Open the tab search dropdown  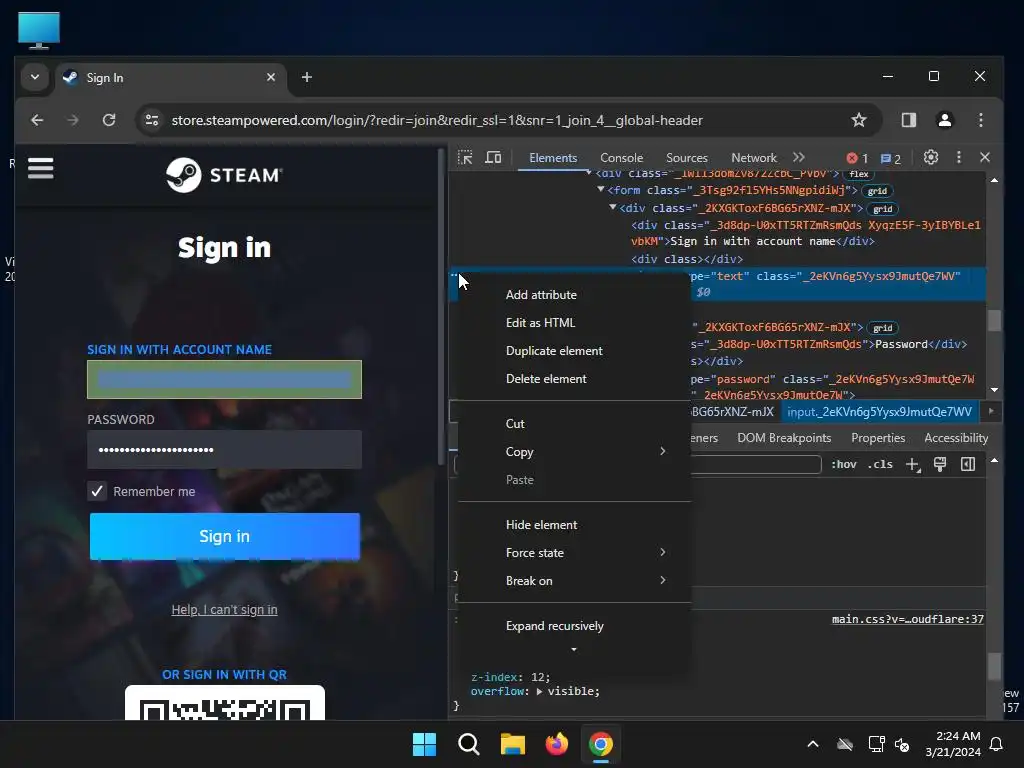35,77
